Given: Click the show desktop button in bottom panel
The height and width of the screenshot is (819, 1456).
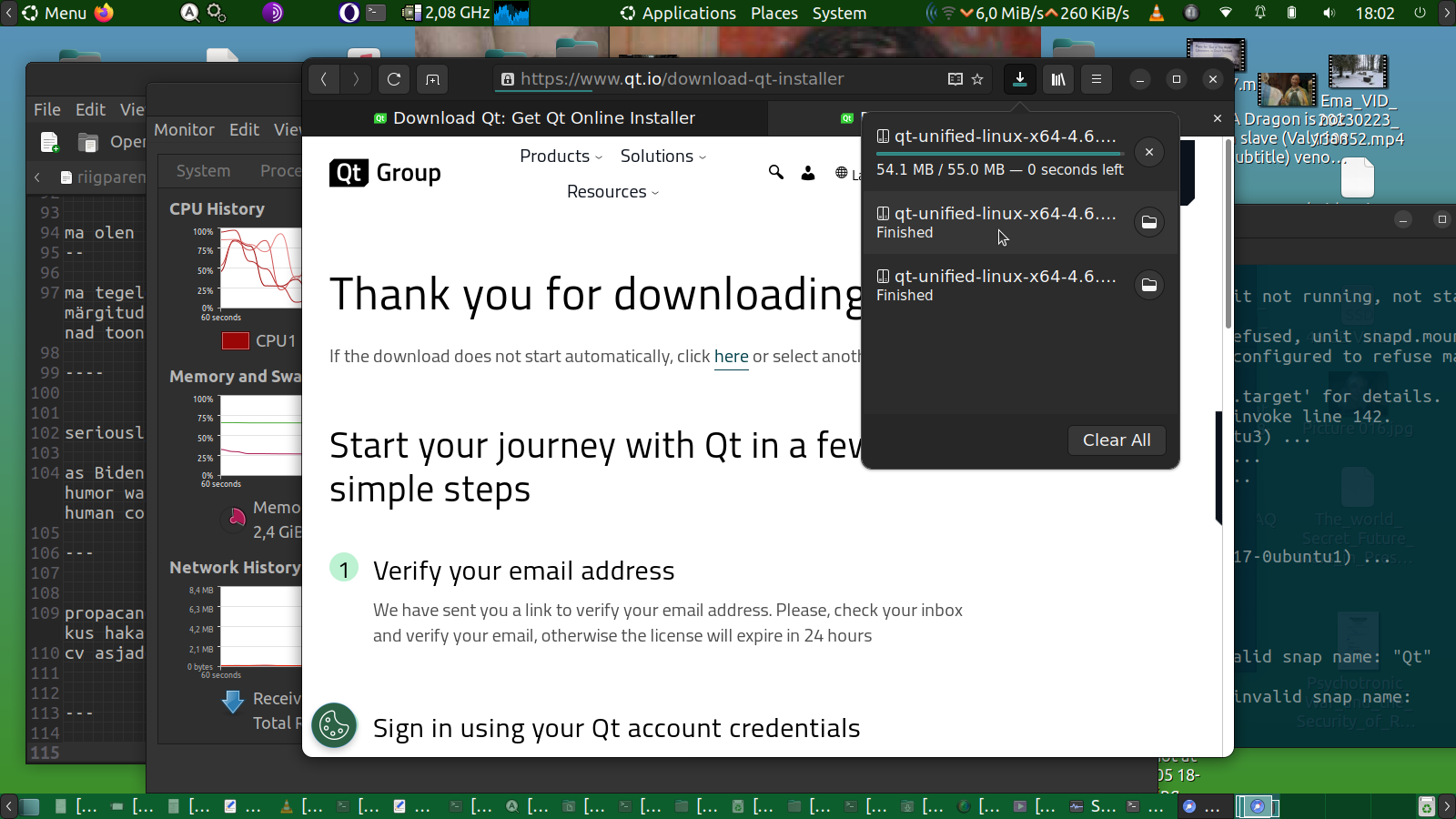Looking at the screenshot, I should point(30,806).
